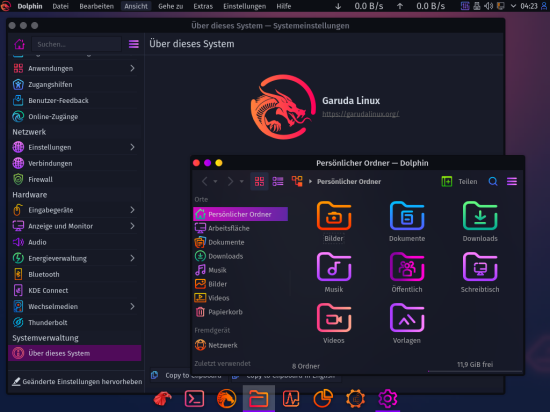
Task: Click the split view Teilen icon
Action: pos(447,181)
